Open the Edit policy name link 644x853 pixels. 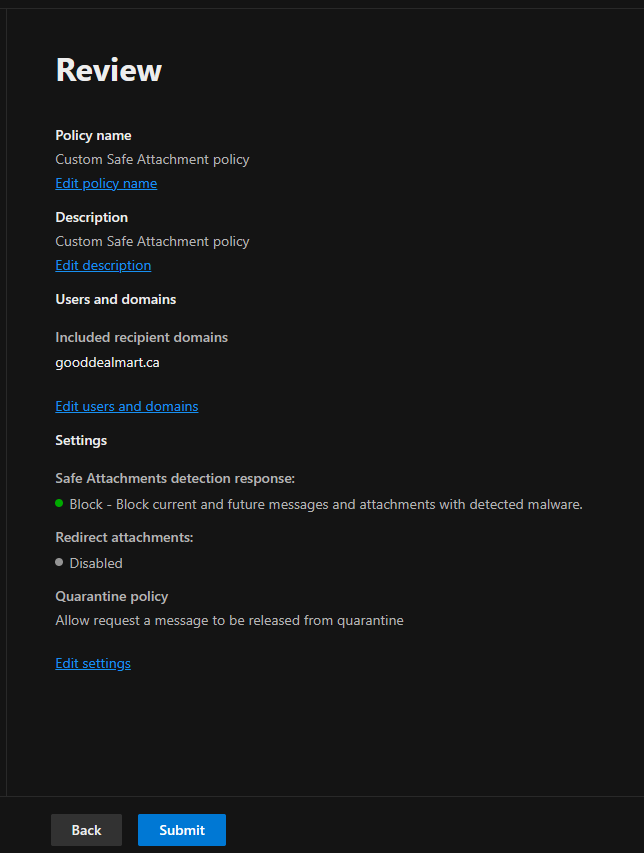pyautogui.click(x=106, y=183)
